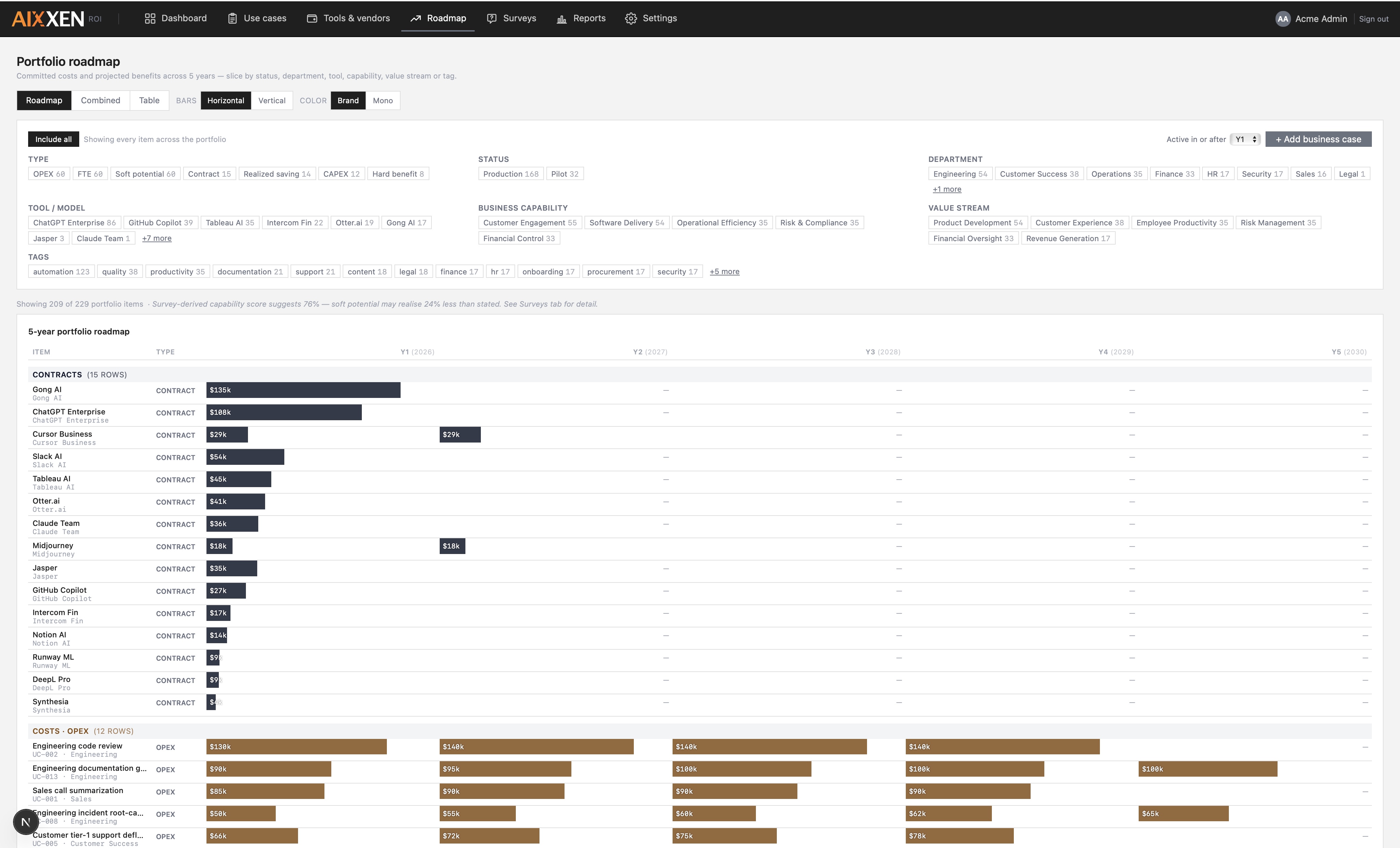Toggle the Hard benefit type chip
The height and width of the screenshot is (848, 1400).
pos(398,174)
